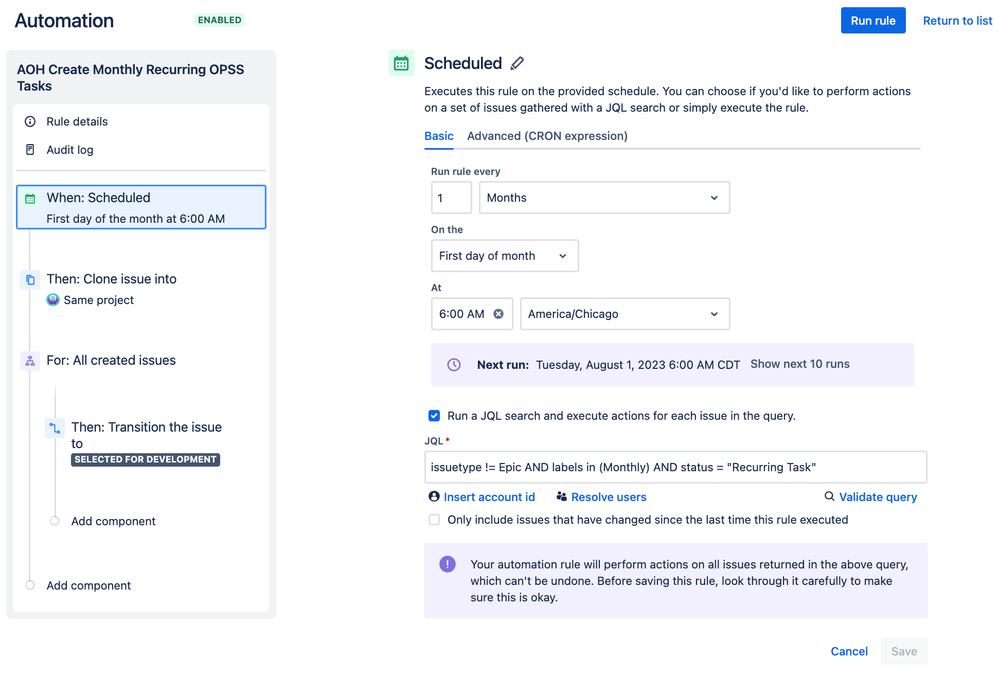The width and height of the screenshot is (999, 676).
Task: Click the circle next to nested Add component
Action: click(x=55, y=521)
